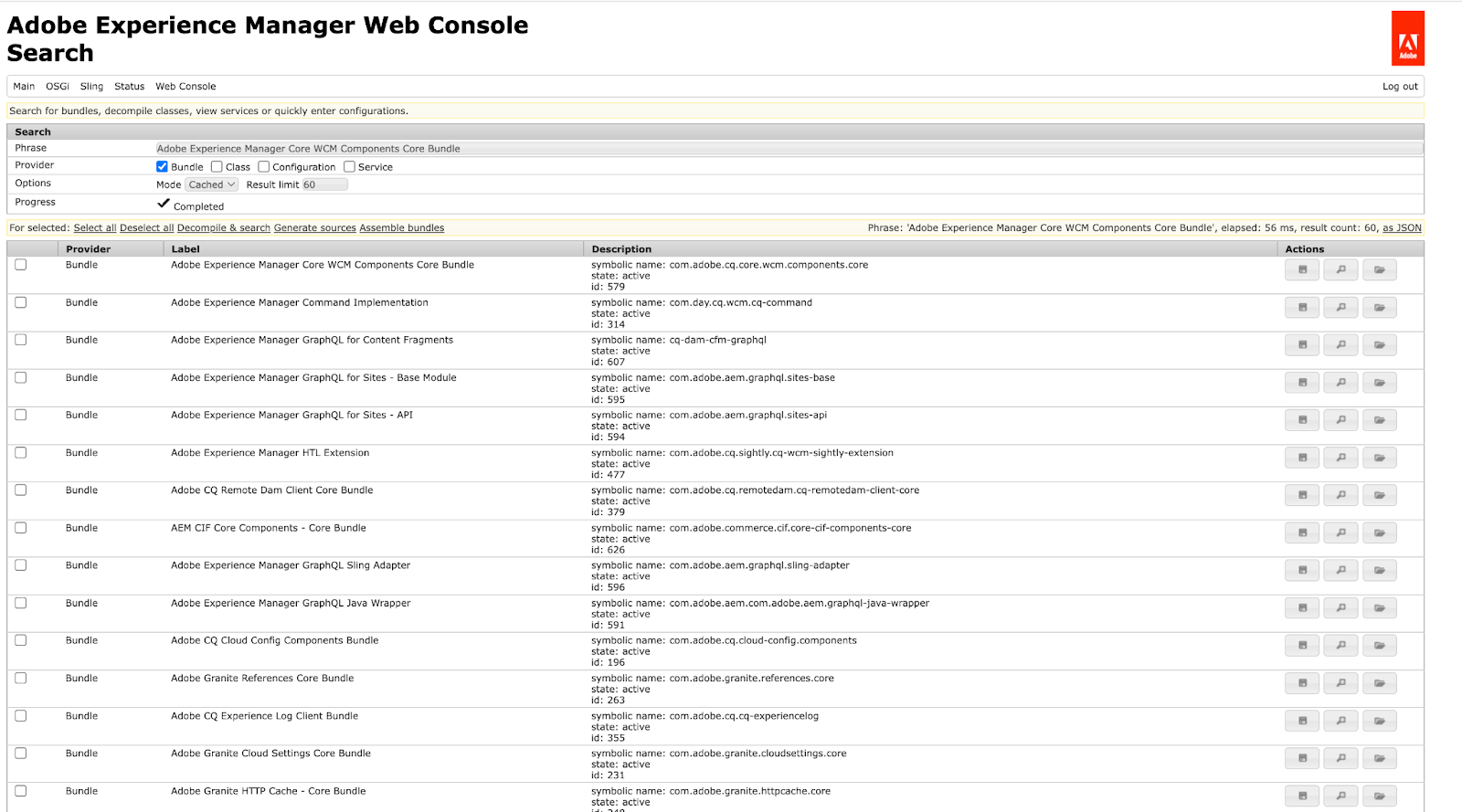The height and width of the screenshot is (812, 1462).
Task: Enable the Service provider checkbox
Action: coord(349,166)
